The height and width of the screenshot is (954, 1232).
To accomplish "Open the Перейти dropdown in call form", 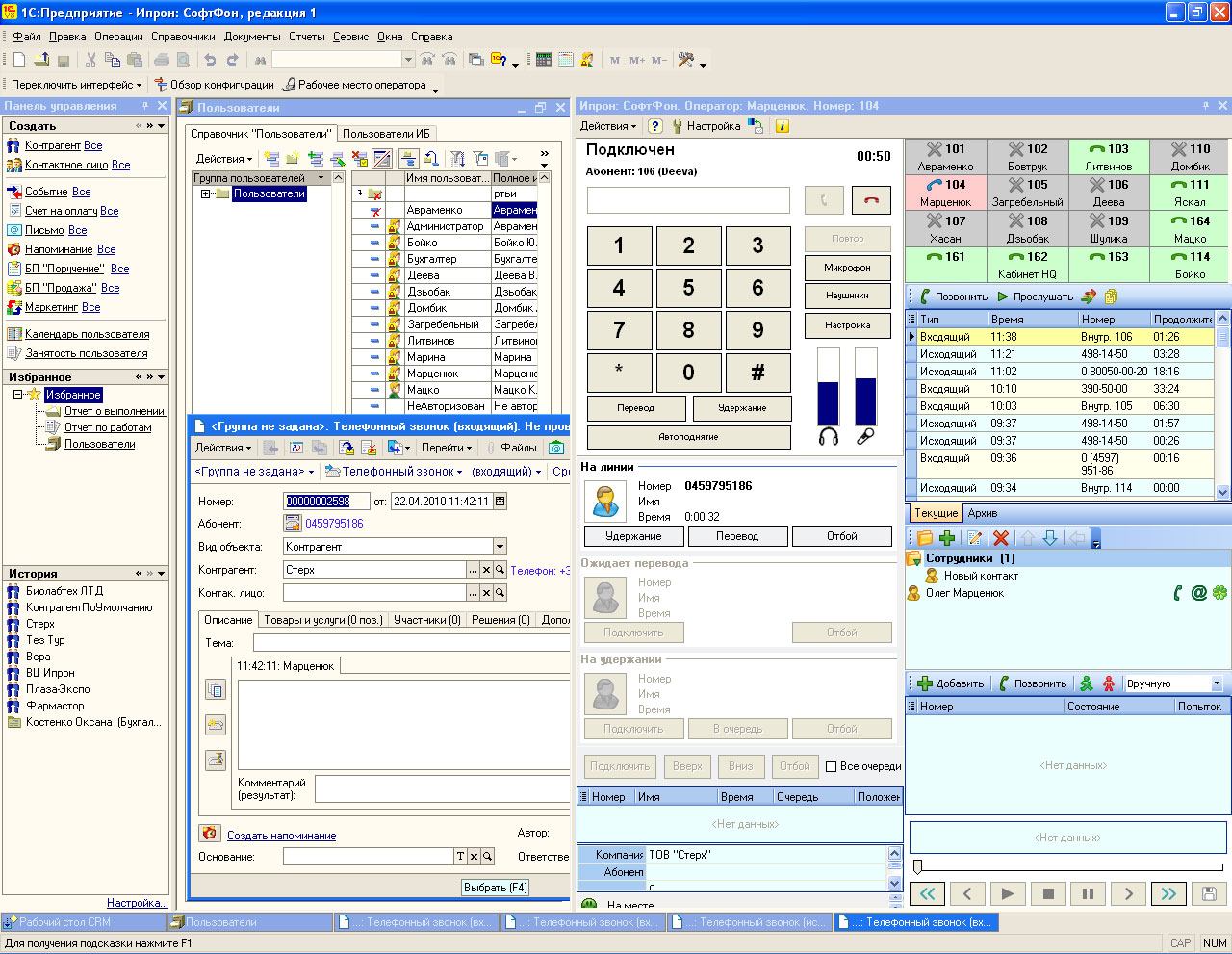I will (x=447, y=448).
